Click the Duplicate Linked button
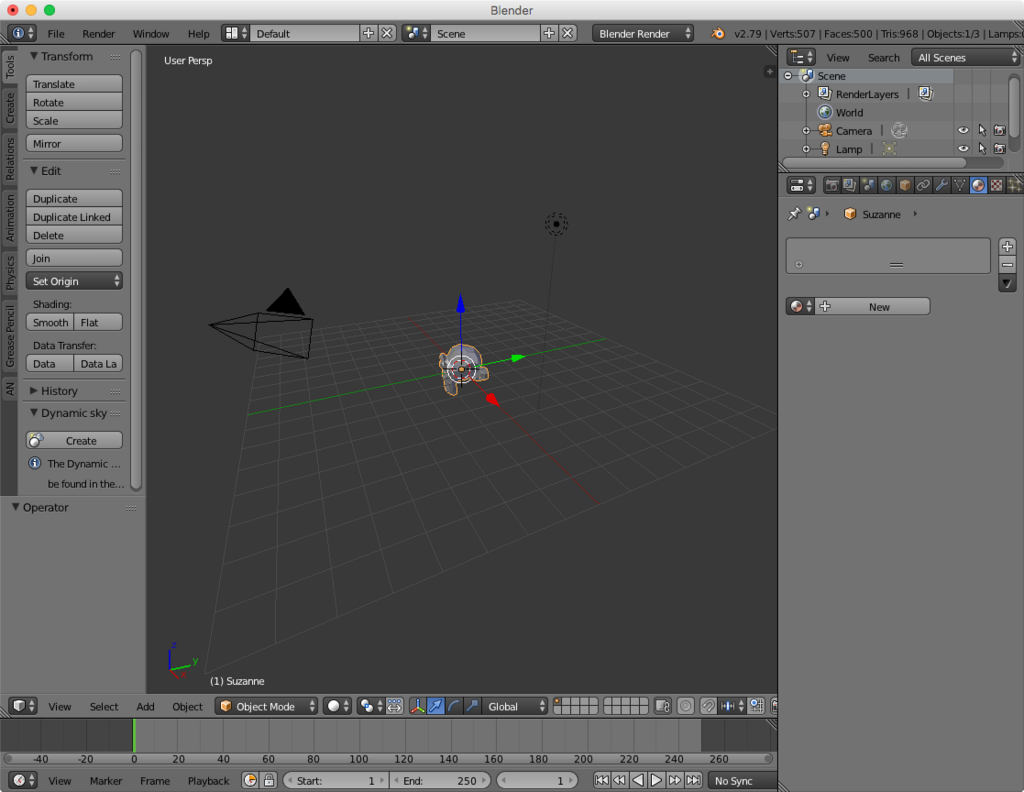The height and width of the screenshot is (792, 1024). tap(74, 217)
